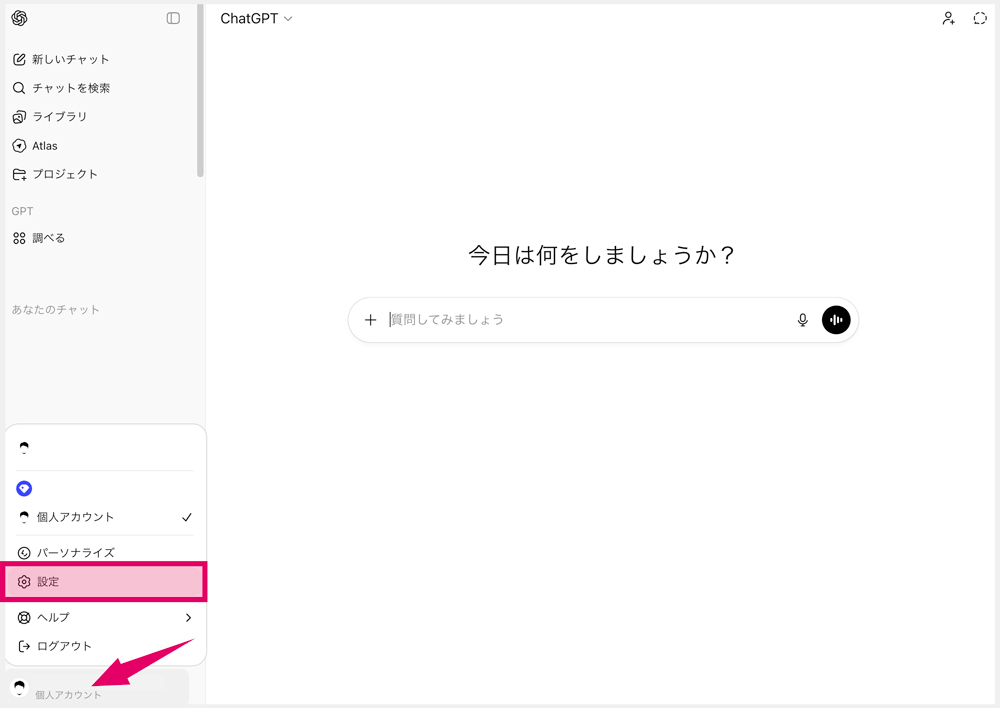
Task: Expand the ChatGPT model dropdown
Action: (257, 18)
